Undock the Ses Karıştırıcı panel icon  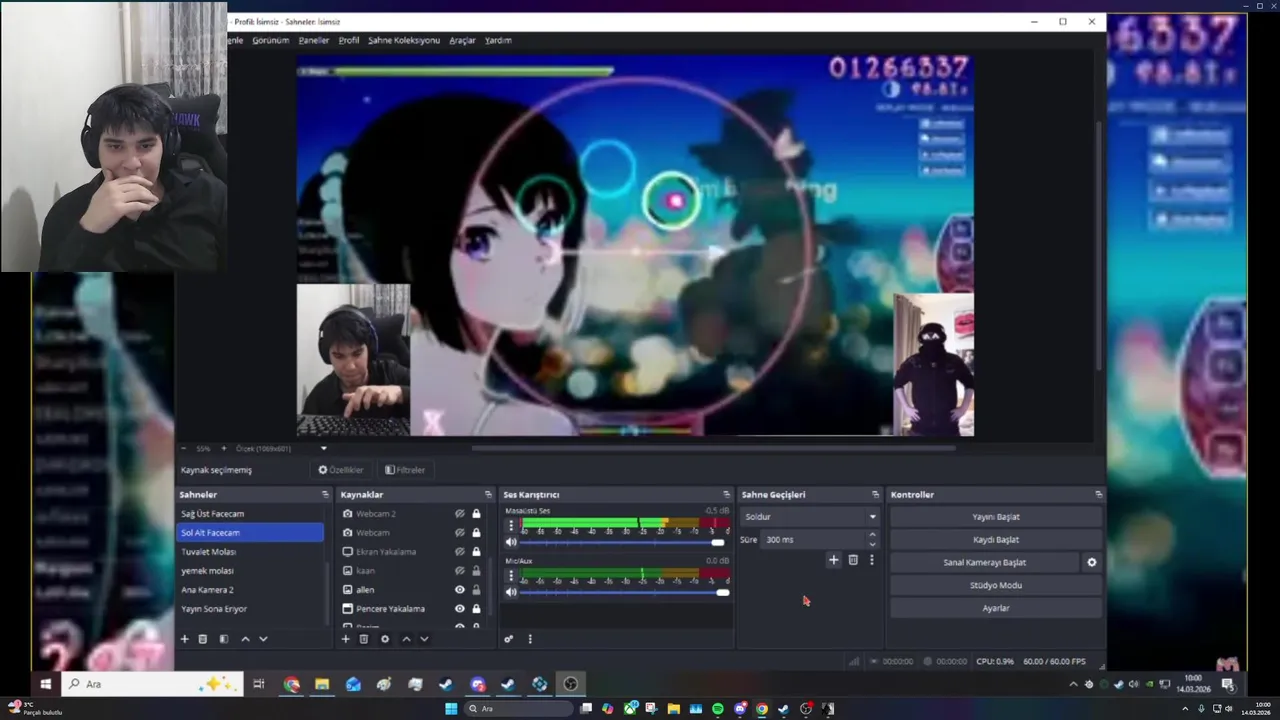(x=726, y=494)
